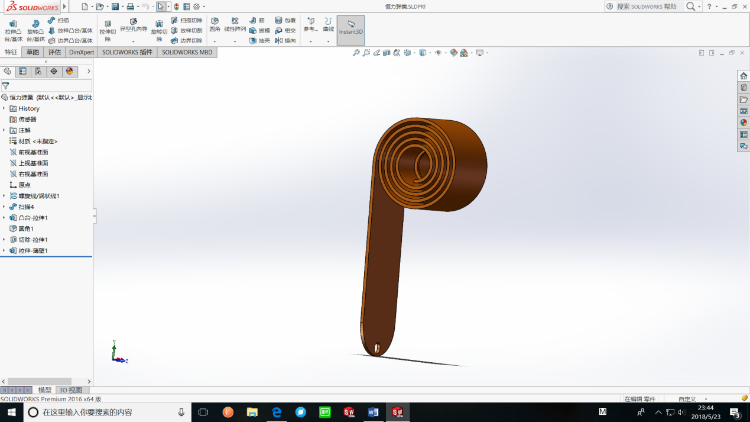Viewport: 750px width, 422px height.
Task: Open the Appearances tab in task pane
Action: pos(743,122)
